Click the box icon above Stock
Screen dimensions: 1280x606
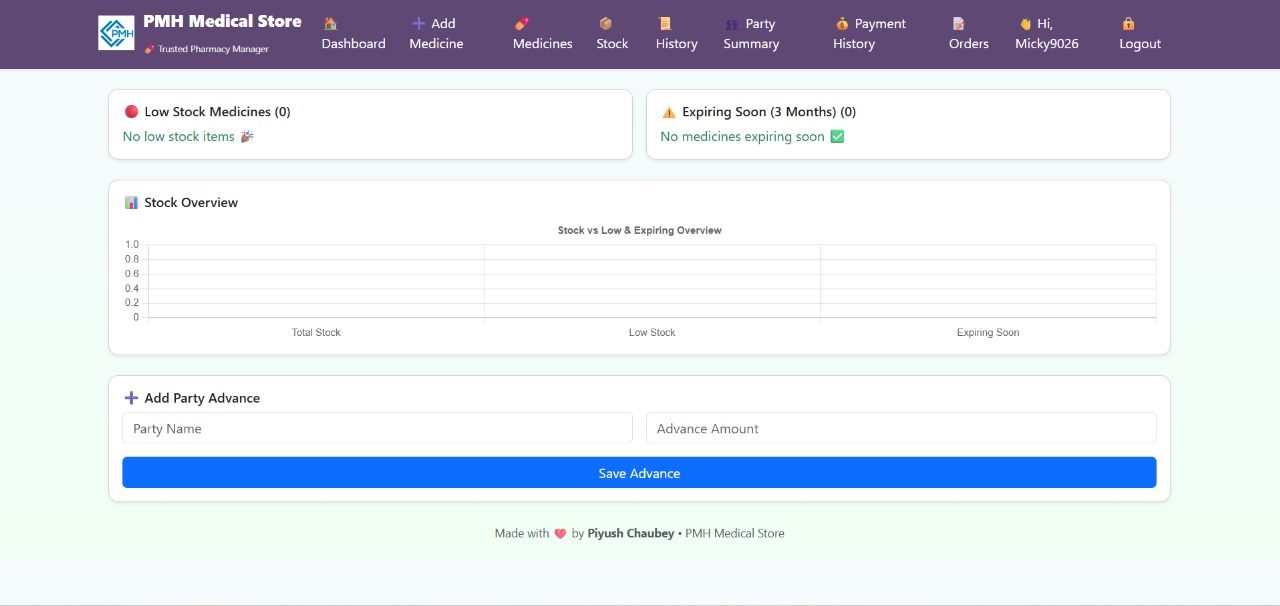click(605, 23)
